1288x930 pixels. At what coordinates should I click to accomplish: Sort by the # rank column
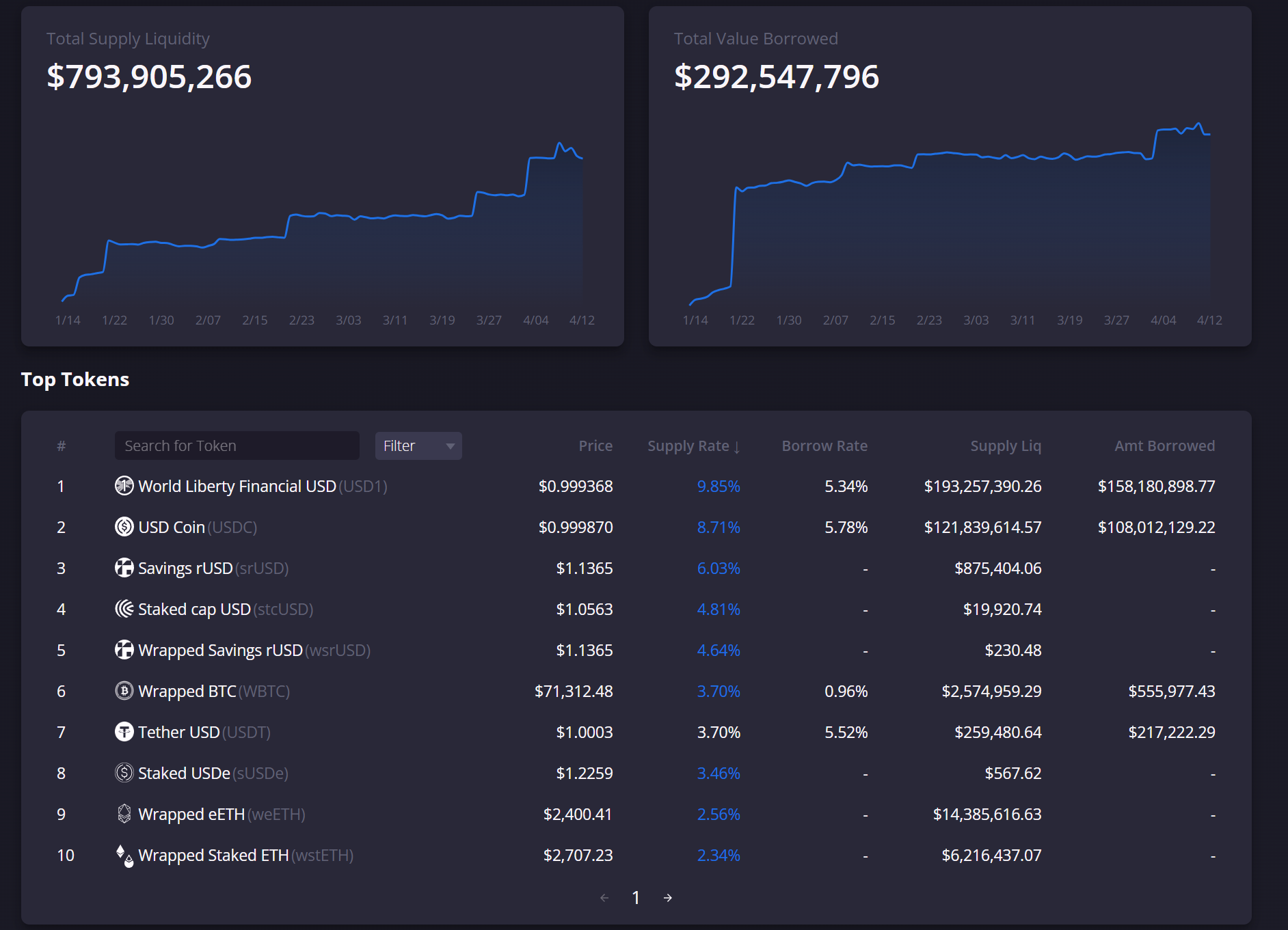(x=61, y=446)
